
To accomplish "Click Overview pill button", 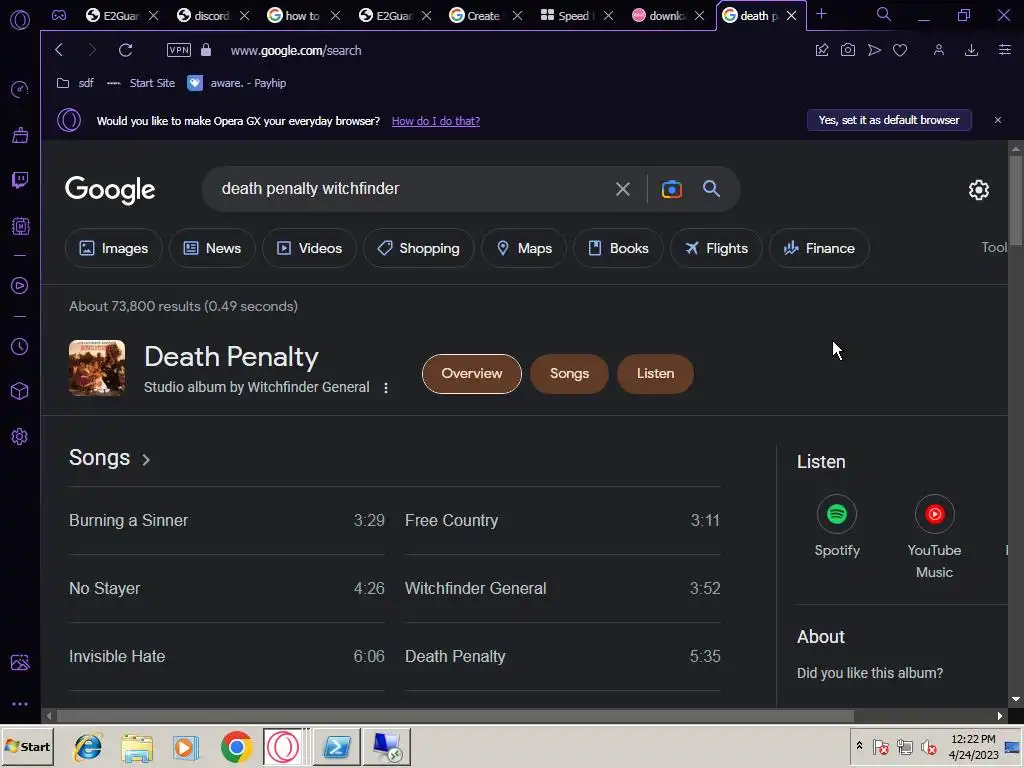I will [x=472, y=374].
